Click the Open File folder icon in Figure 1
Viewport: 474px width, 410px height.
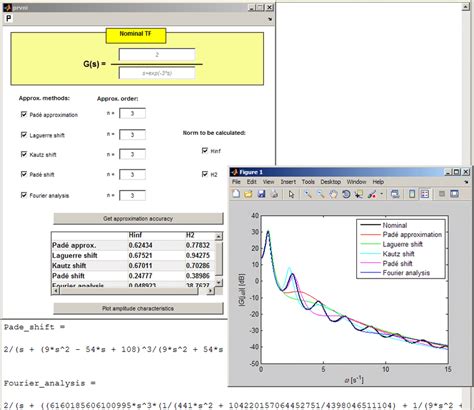248,194
